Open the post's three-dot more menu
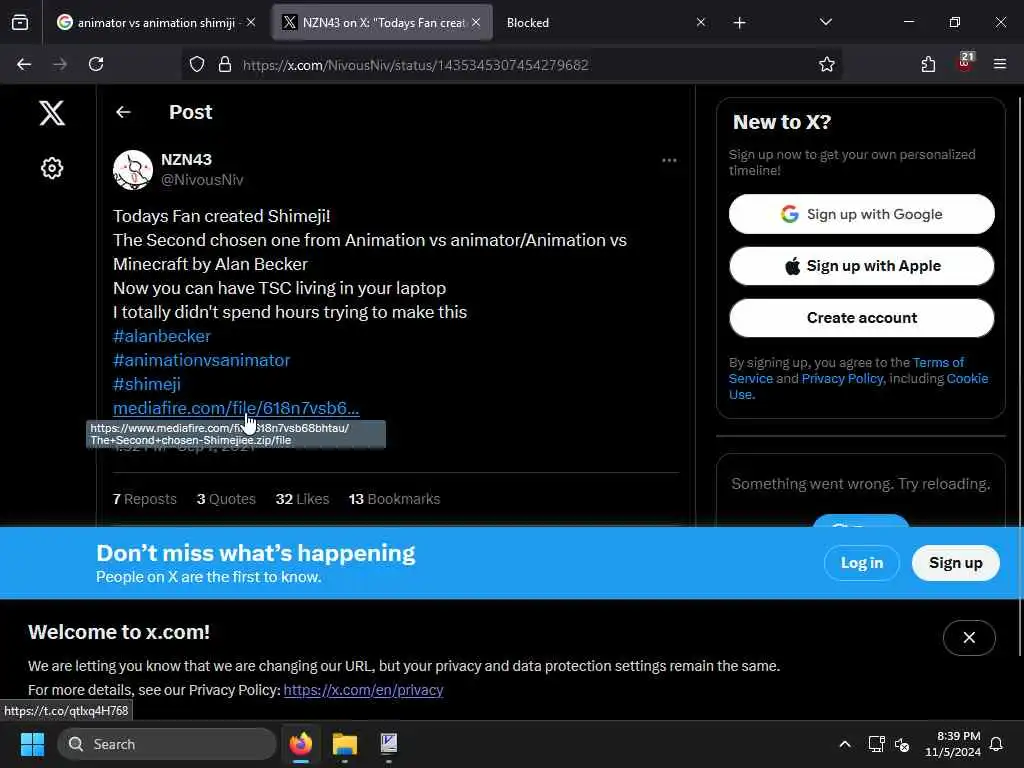The height and width of the screenshot is (768, 1024). click(x=669, y=160)
